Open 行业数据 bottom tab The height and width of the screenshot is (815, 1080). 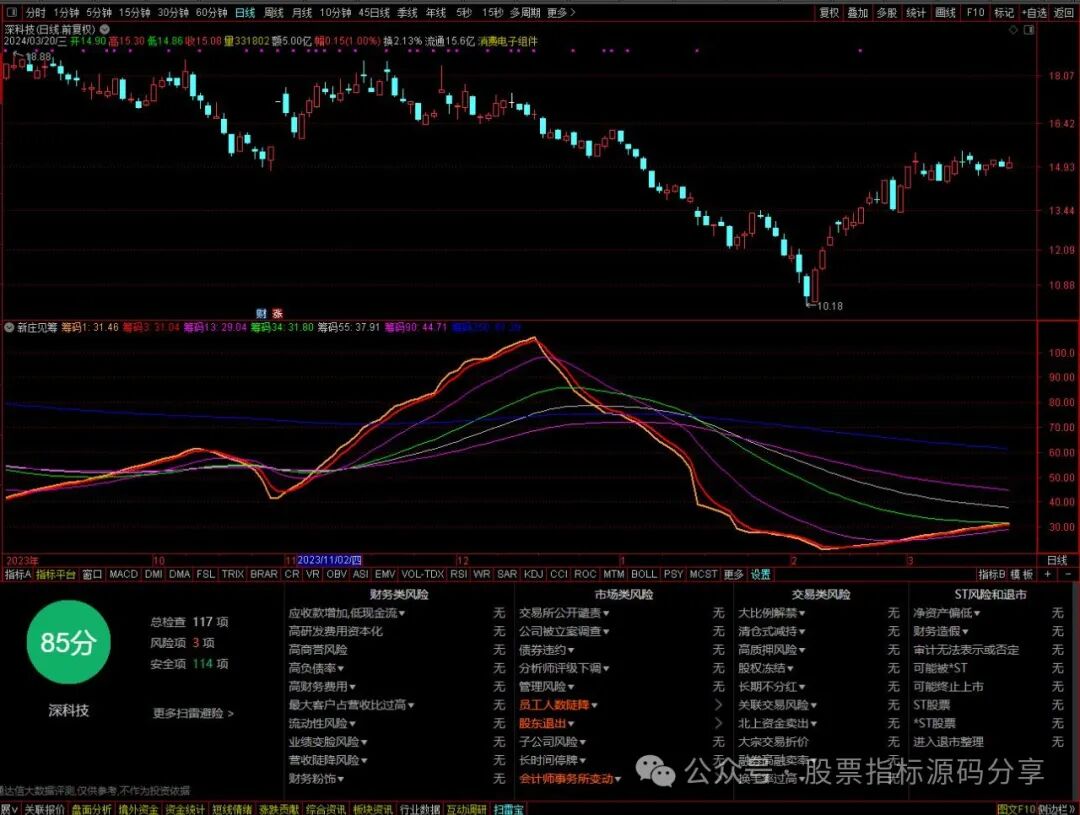click(419, 809)
